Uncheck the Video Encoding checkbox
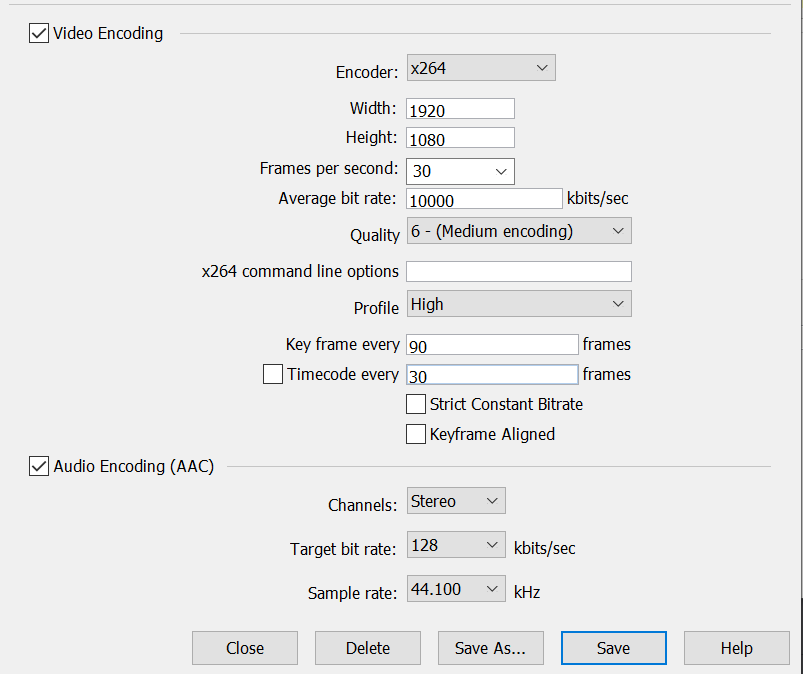 (39, 34)
